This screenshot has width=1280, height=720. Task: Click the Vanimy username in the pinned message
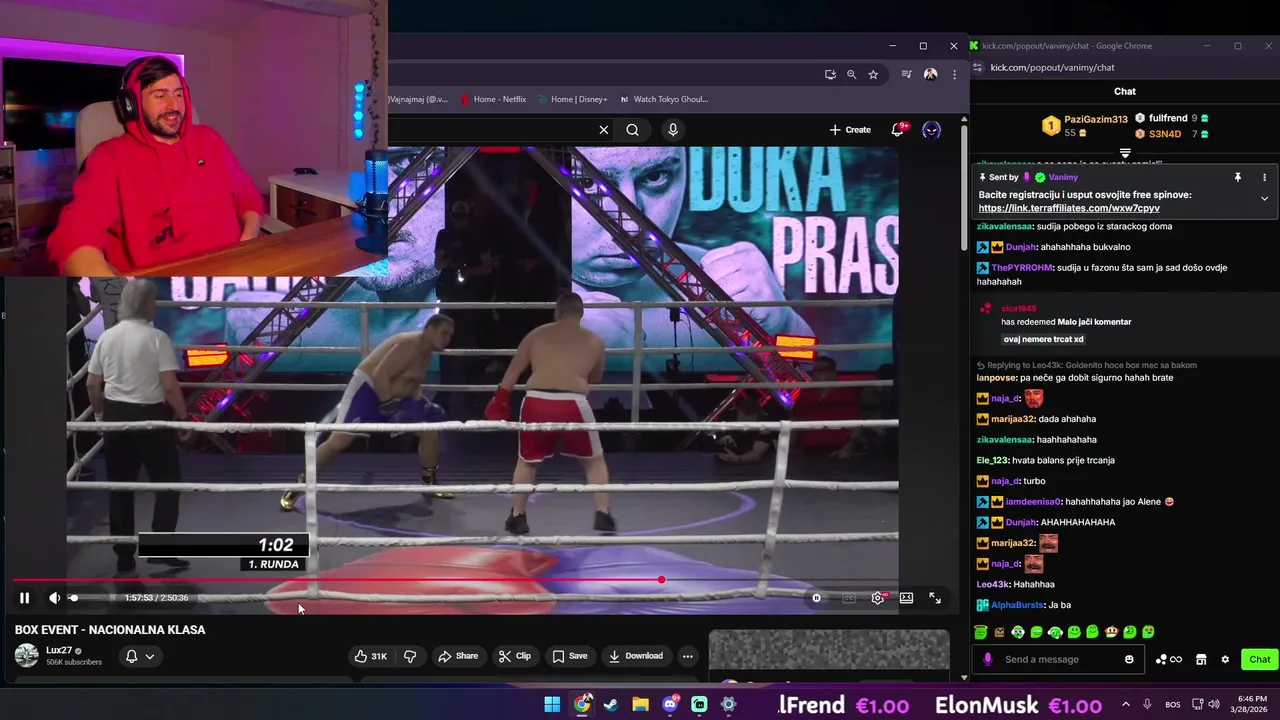coord(1063,177)
